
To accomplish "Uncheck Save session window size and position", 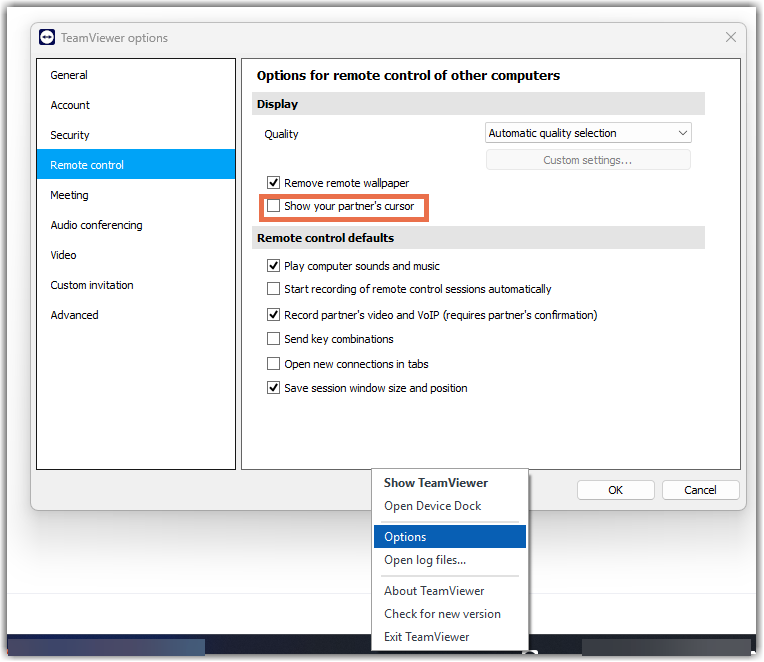I will pyautogui.click(x=273, y=388).
